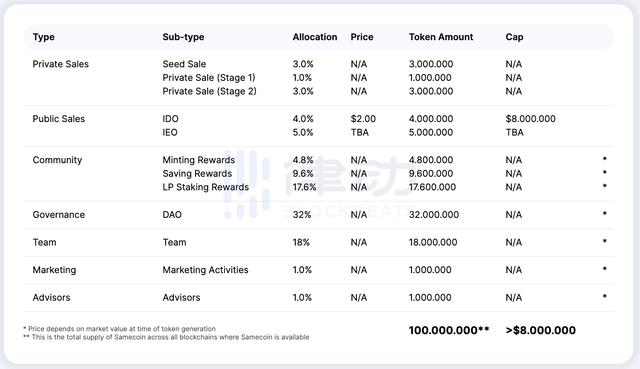Click the Governance type label

(x=58, y=215)
